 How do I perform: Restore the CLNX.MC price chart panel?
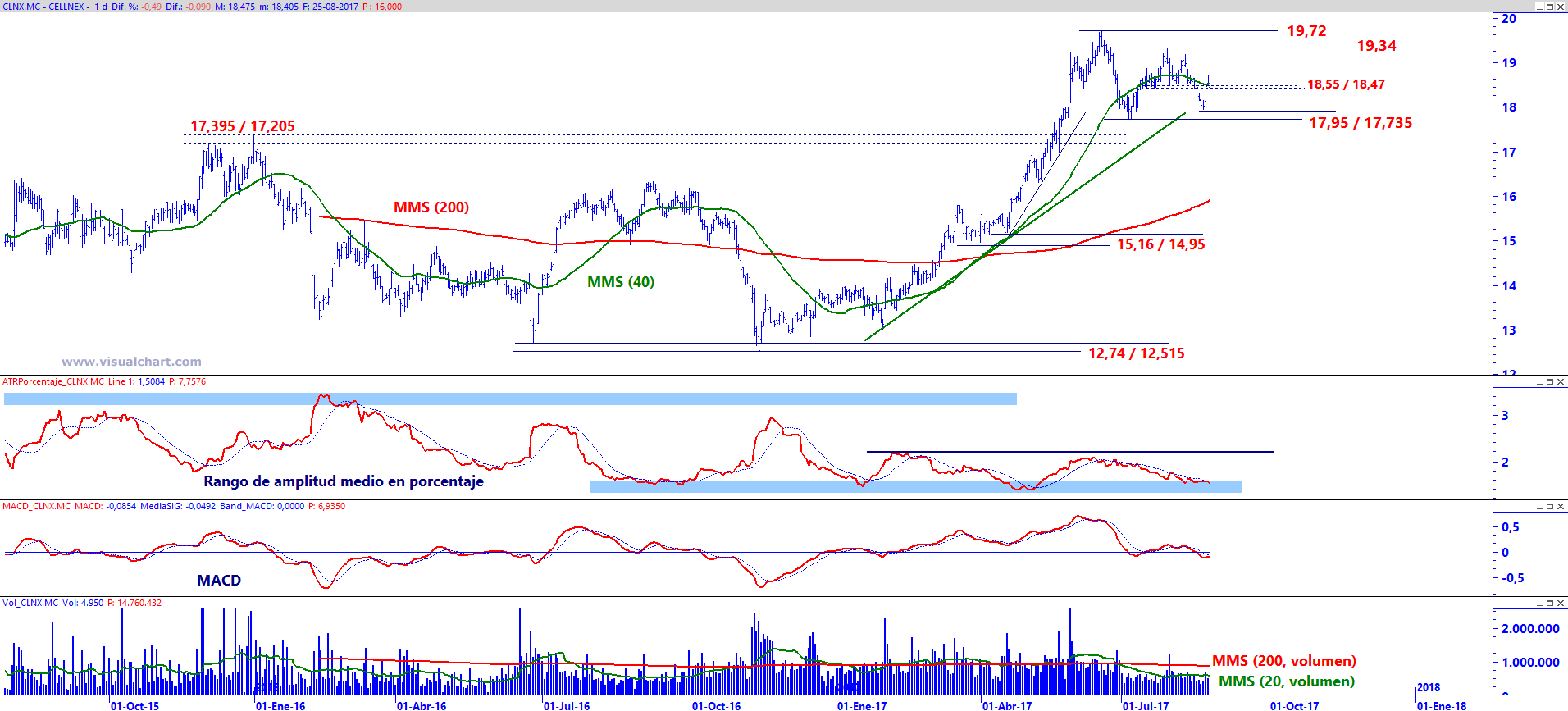1550,7
